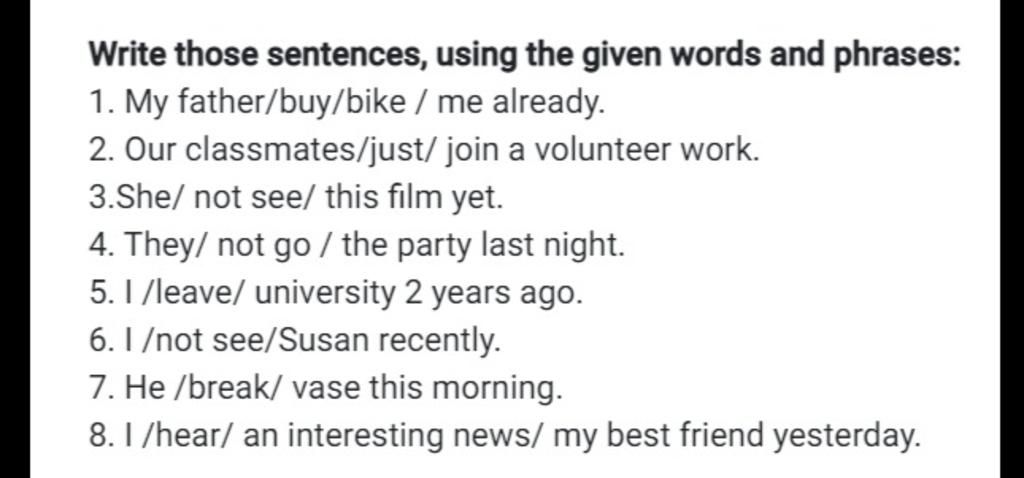Click the word 'university' in sentence 5
Viewport: 1024px width, 478px height.
click(x=325, y=294)
